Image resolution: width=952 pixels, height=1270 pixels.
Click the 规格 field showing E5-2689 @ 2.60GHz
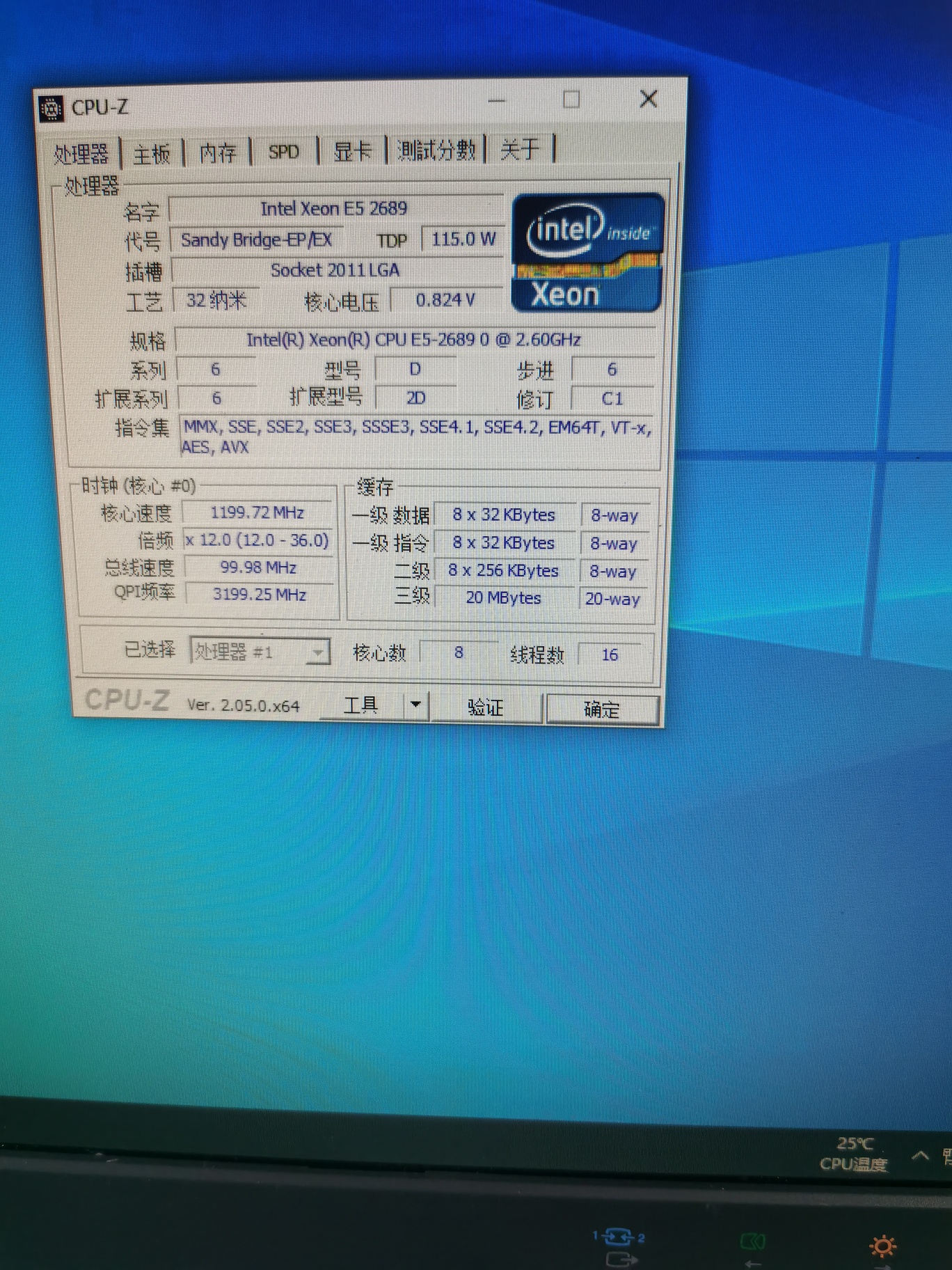click(414, 340)
